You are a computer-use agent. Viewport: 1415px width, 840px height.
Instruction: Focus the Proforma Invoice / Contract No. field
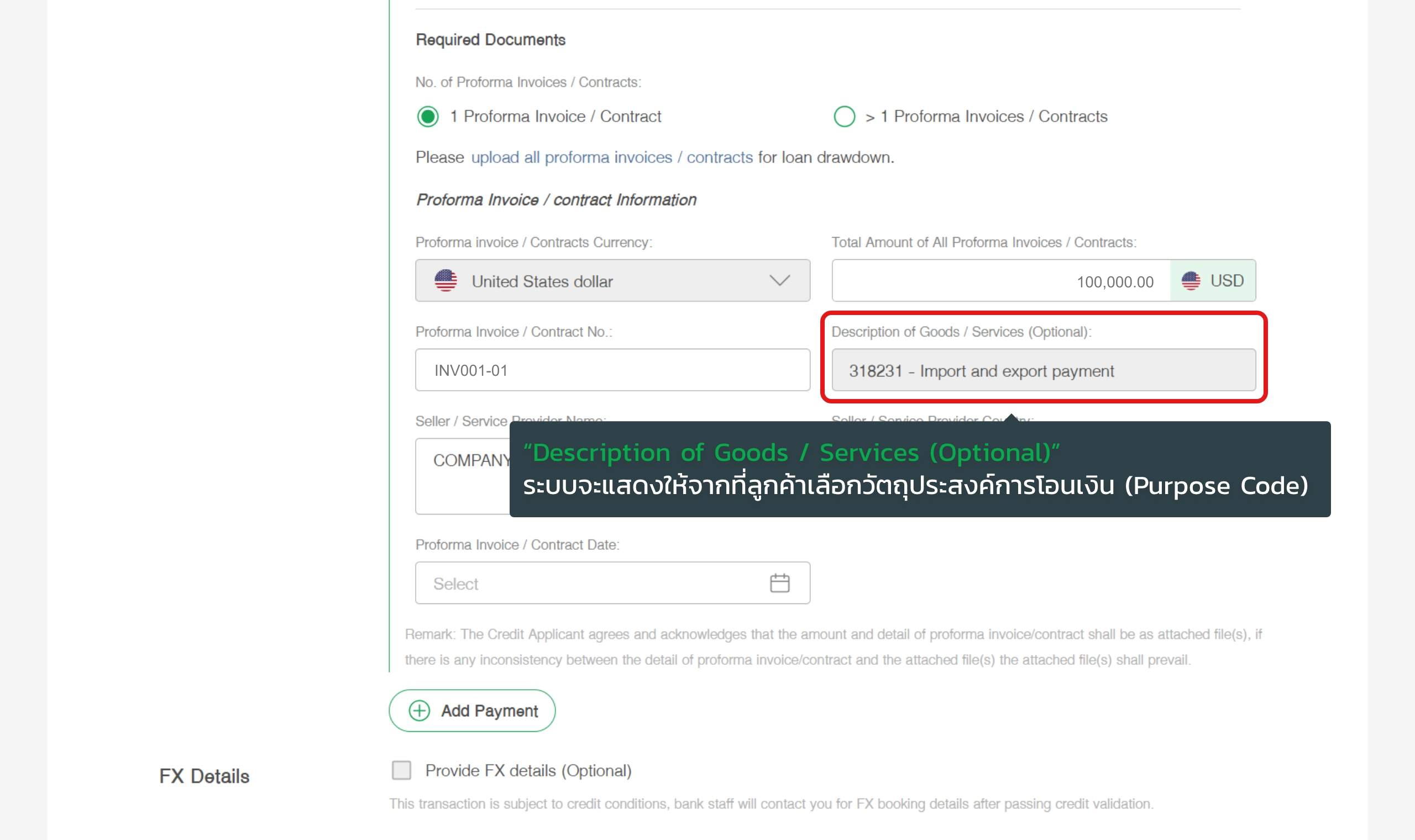612,370
